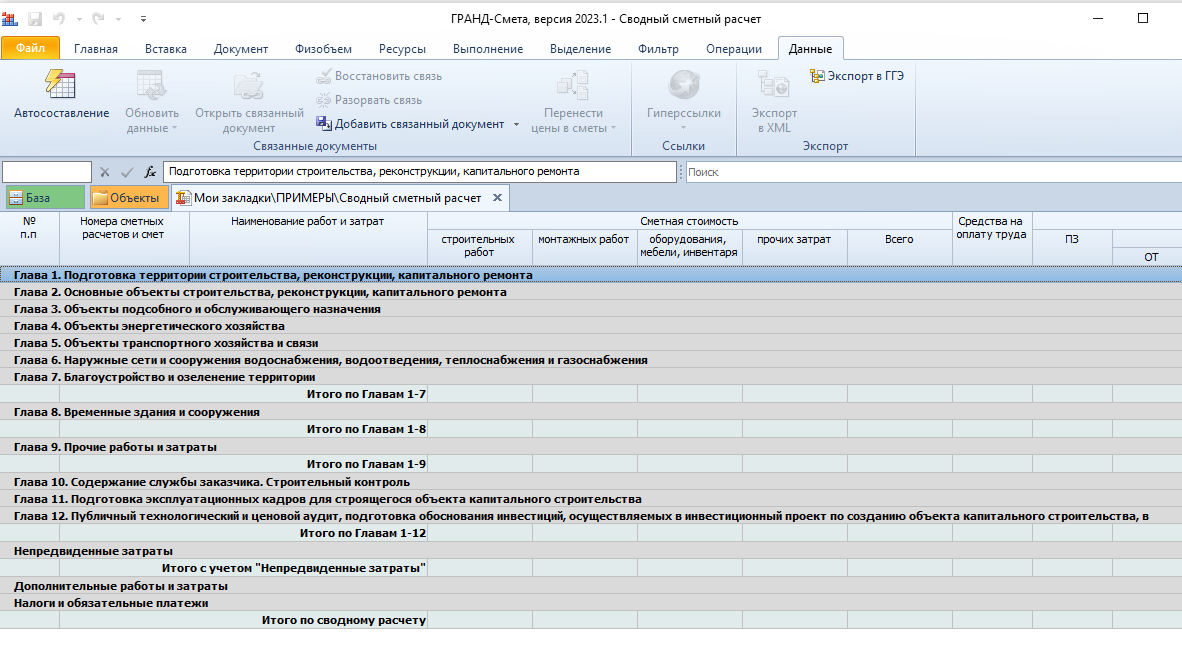Open the Добавить связанный документ dropdown arrow

516,124
